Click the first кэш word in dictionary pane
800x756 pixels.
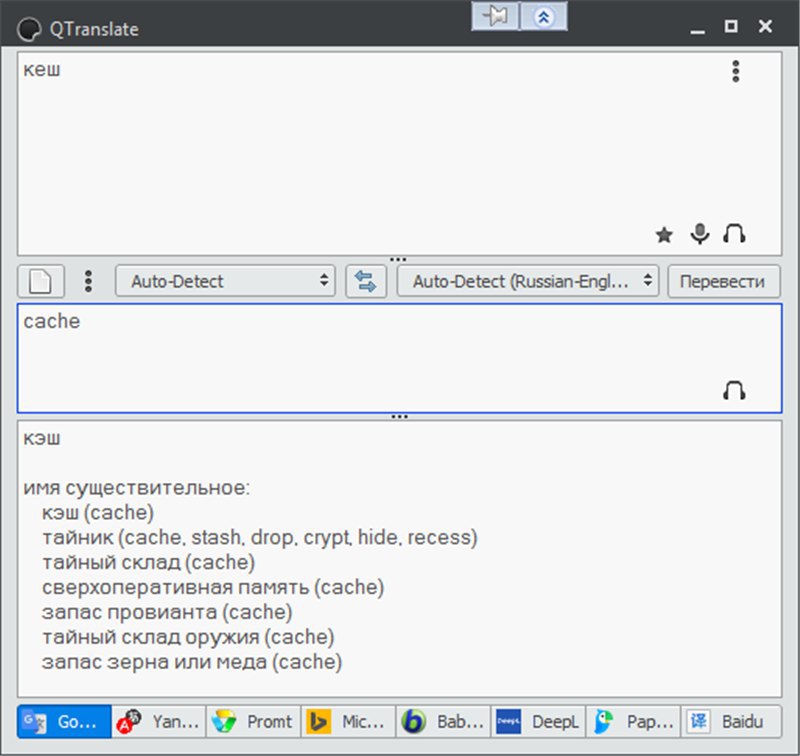(42, 439)
